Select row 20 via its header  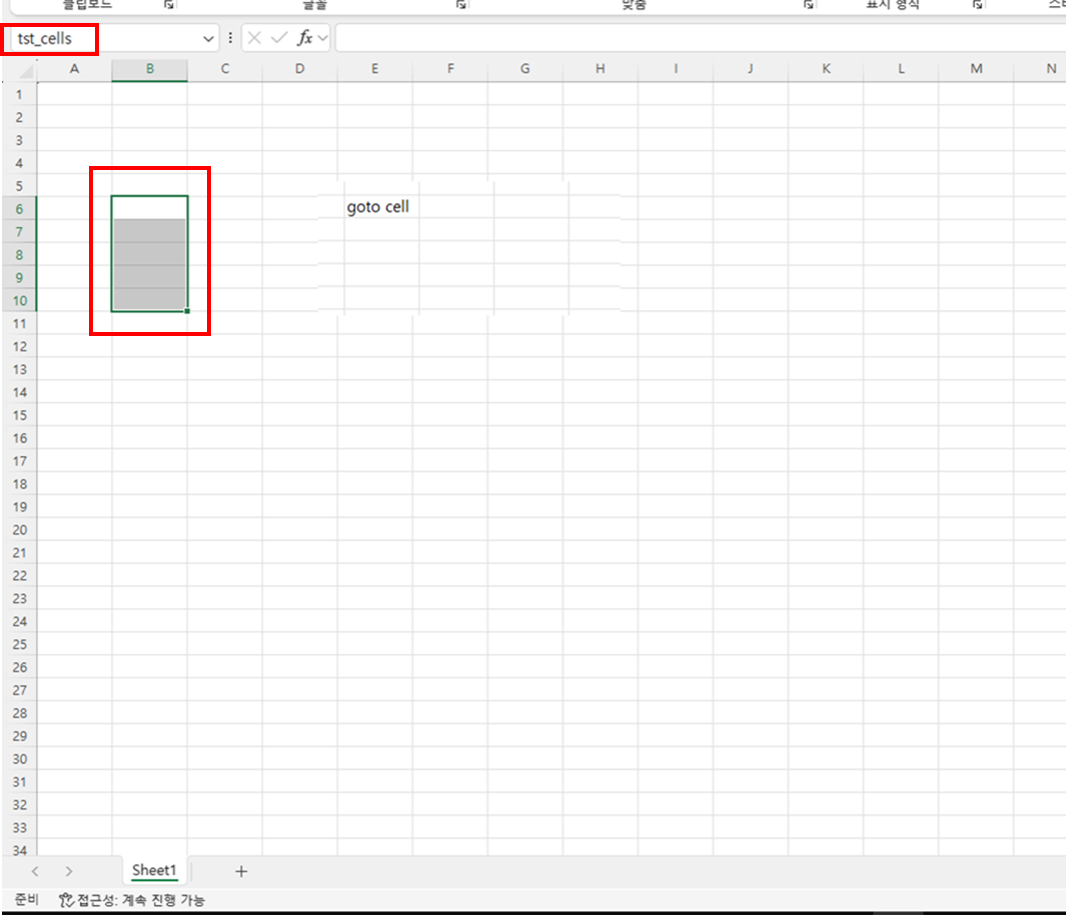(19, 530)
